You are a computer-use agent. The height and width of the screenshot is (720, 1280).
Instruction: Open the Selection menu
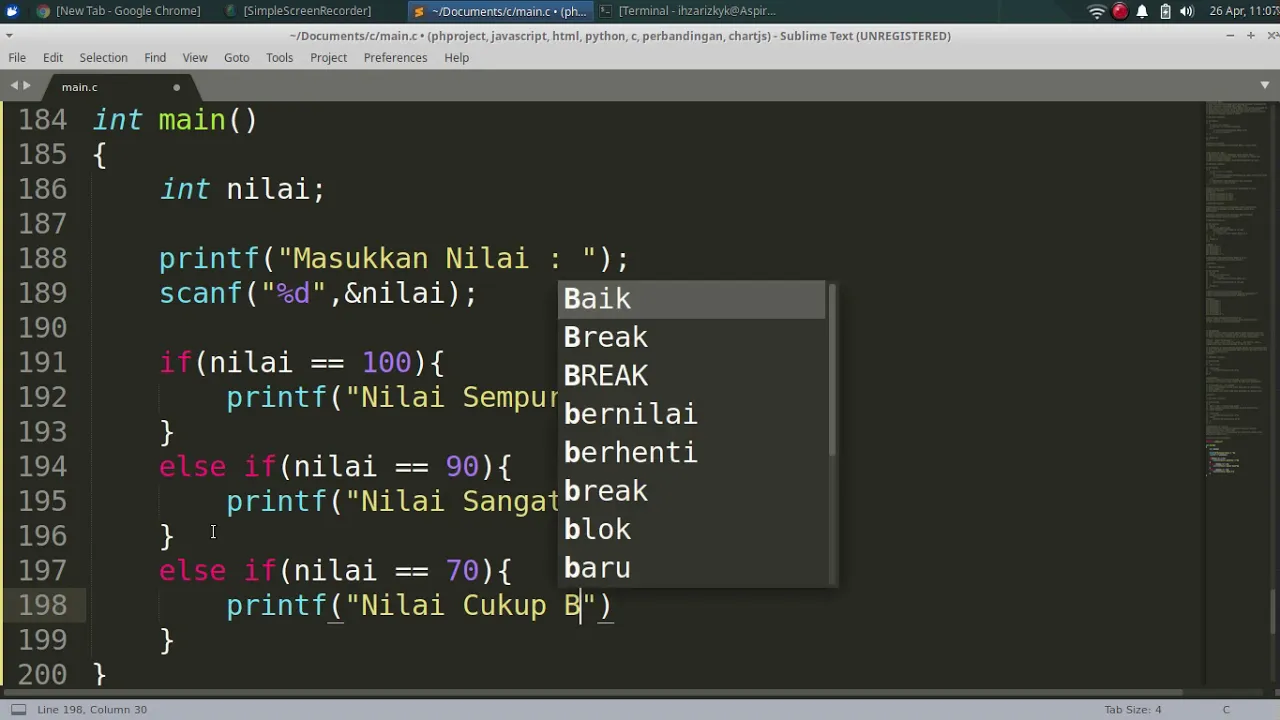[103, 58]
